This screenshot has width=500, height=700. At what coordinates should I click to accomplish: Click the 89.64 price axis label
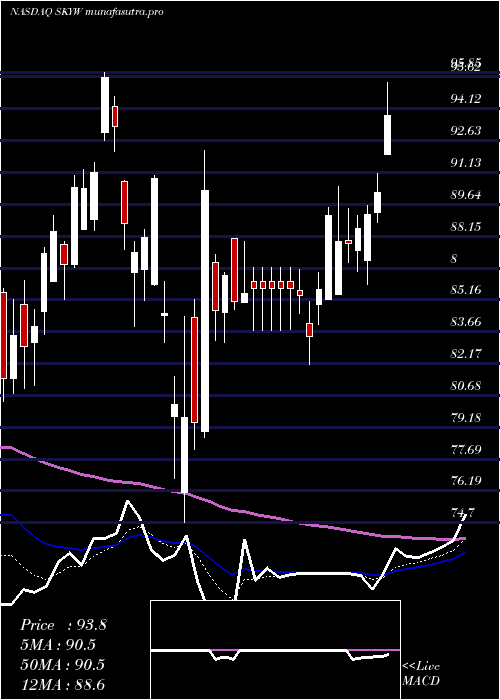tap(466, 195)
